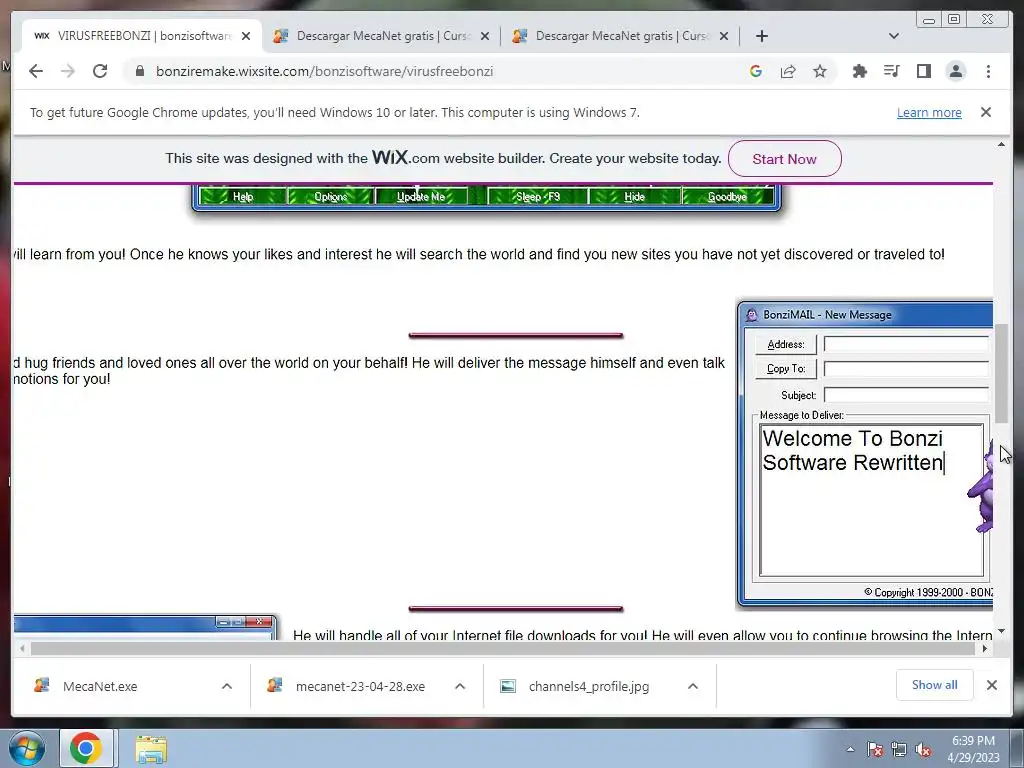Expand options for channels4_profile.jpg download
This screenshot has height=768, width=1024.
[x=693, y=686]
